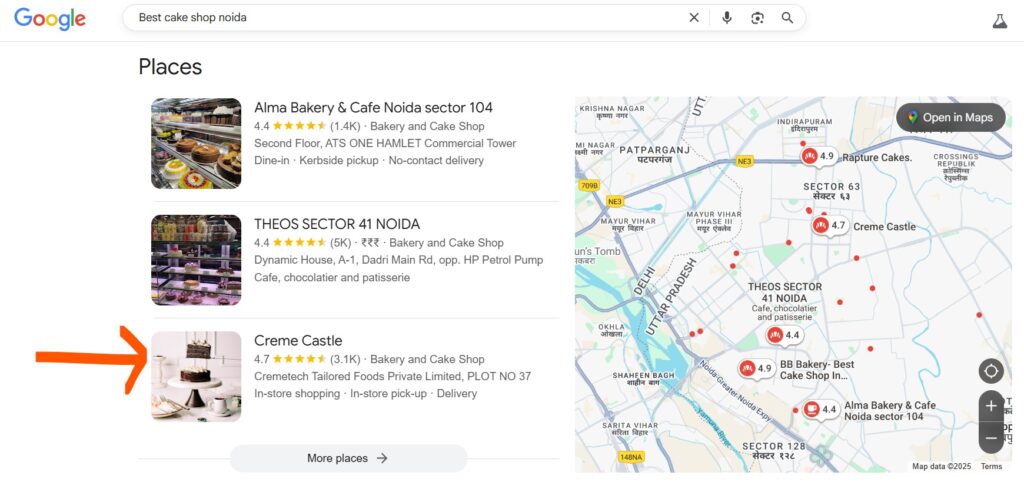The height and width of the screenshot is (482, 1024).
Task: Open Alma Bakery & Cafe listing
Action: pos(373,108)
